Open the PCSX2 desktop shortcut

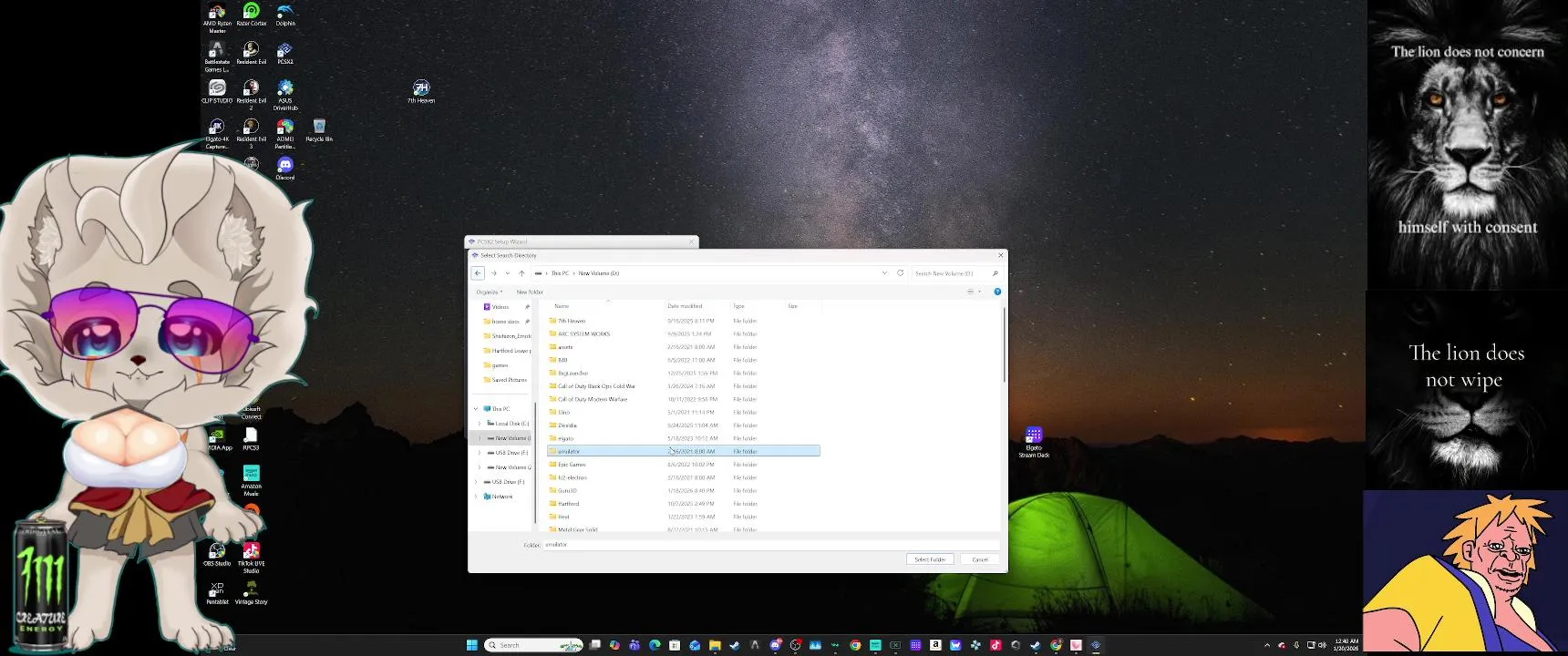[x=285, y=52]
